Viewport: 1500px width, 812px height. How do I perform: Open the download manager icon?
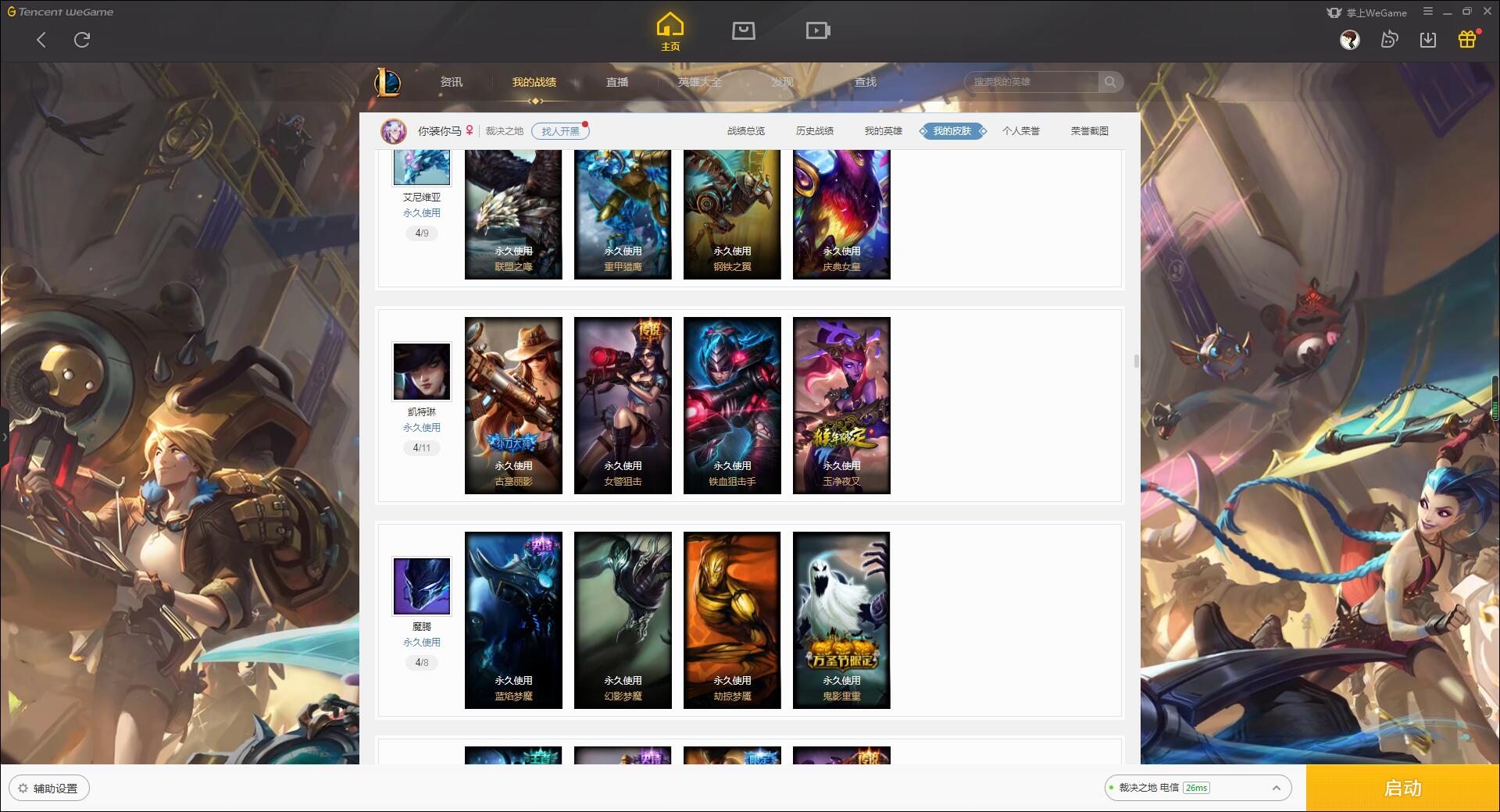(x=1428, y=39)
